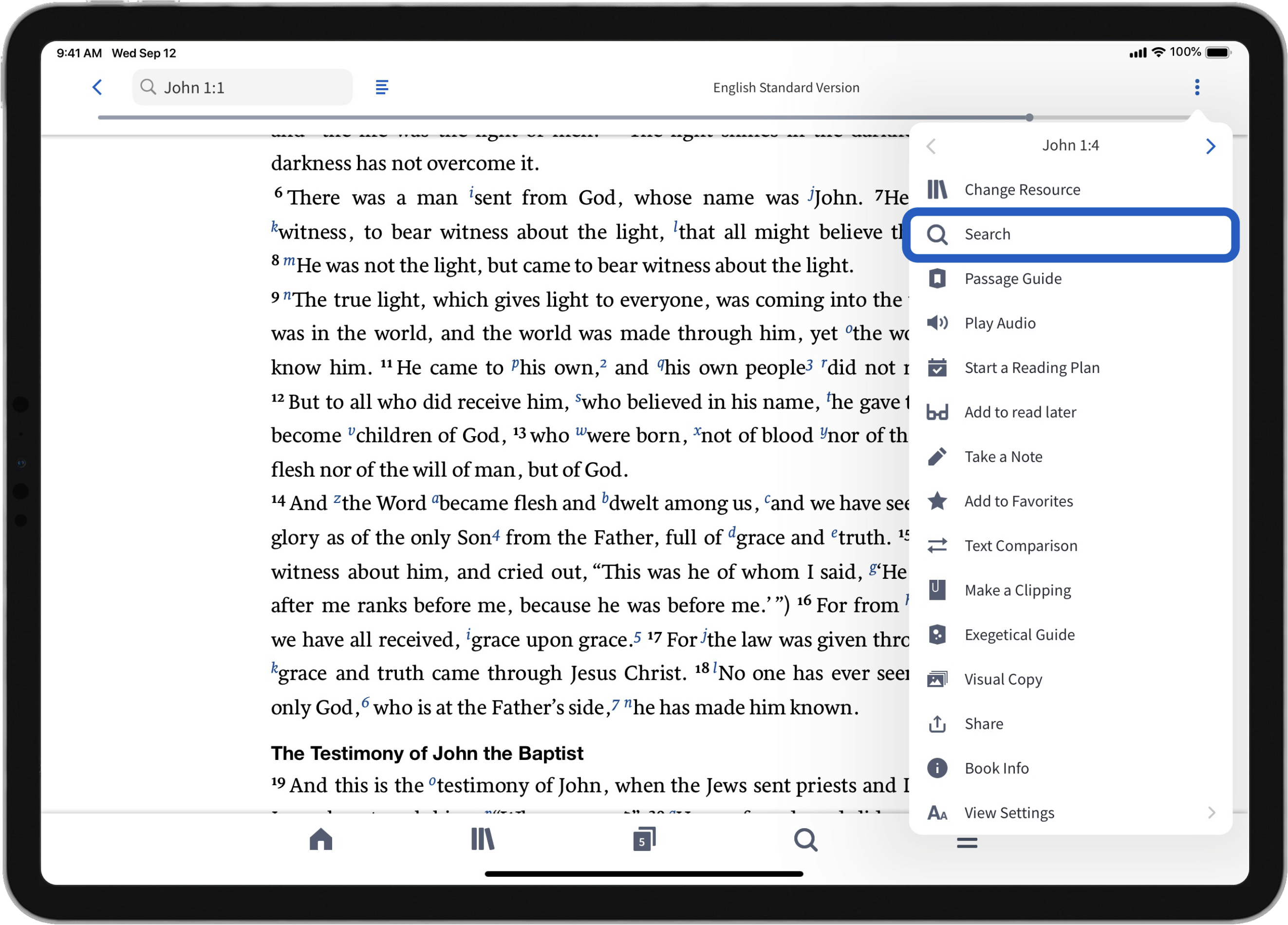Tap cross-reference i before "sent from God"
This screenshot has width=1288, height=925.
[x=471, y=193]
